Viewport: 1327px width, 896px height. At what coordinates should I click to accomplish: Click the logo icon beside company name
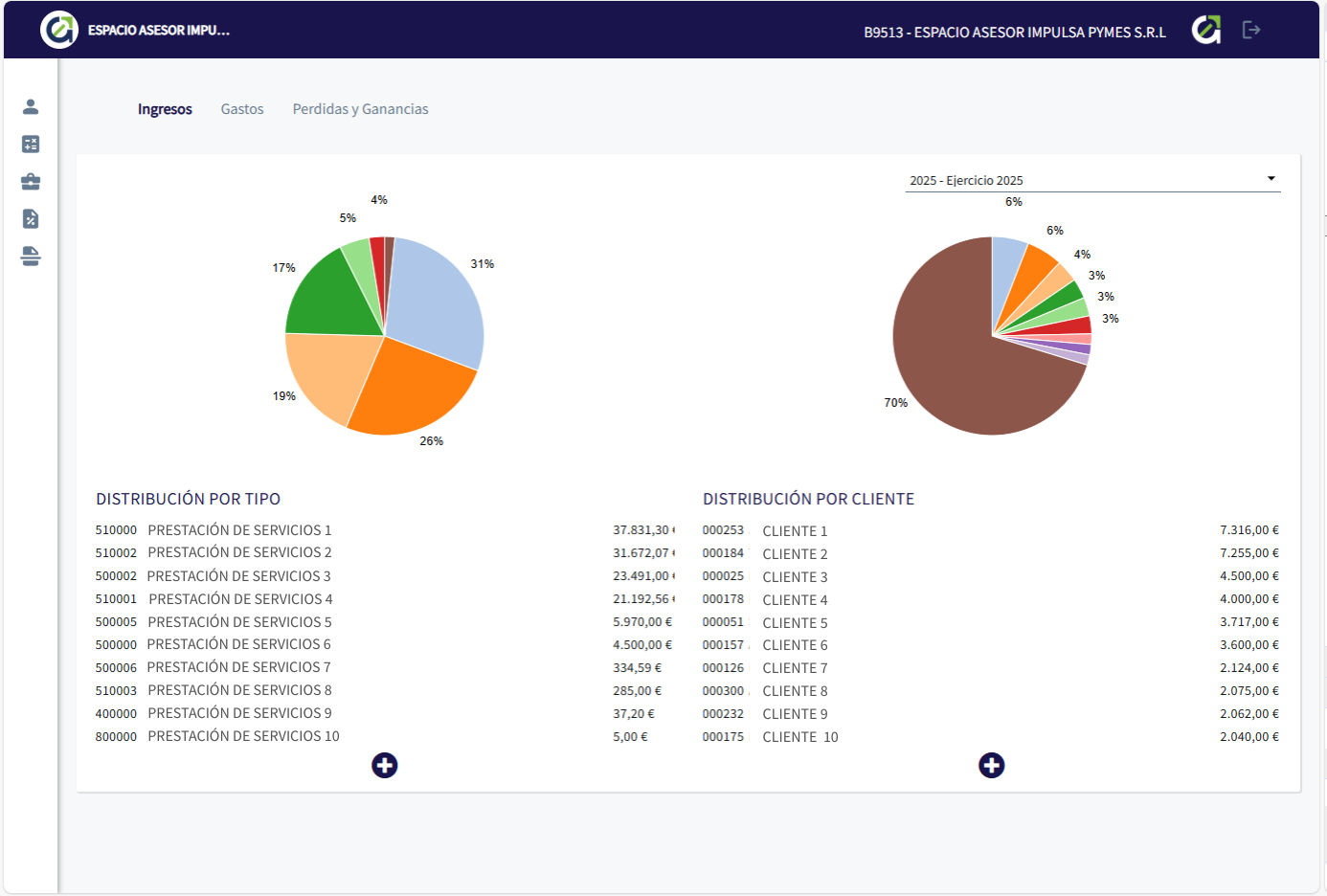pyautogui.click(x=1205, y=30)
